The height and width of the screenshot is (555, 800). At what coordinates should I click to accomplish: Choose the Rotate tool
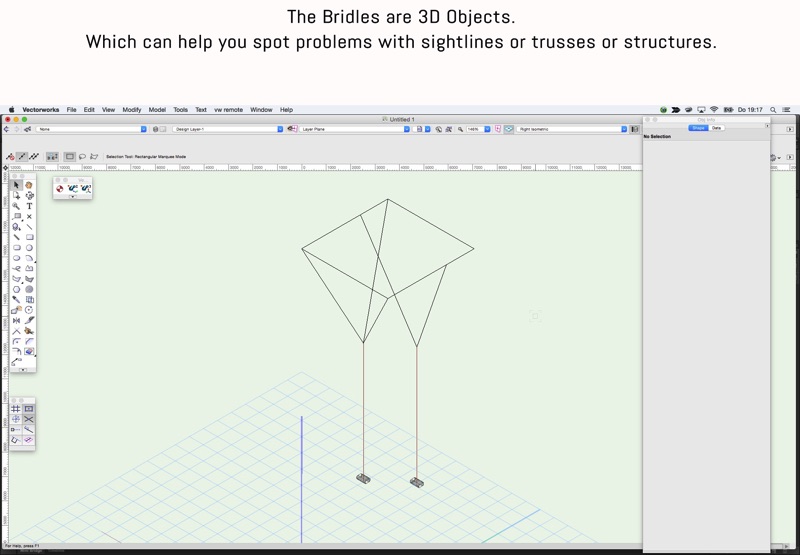coord(29,310)
